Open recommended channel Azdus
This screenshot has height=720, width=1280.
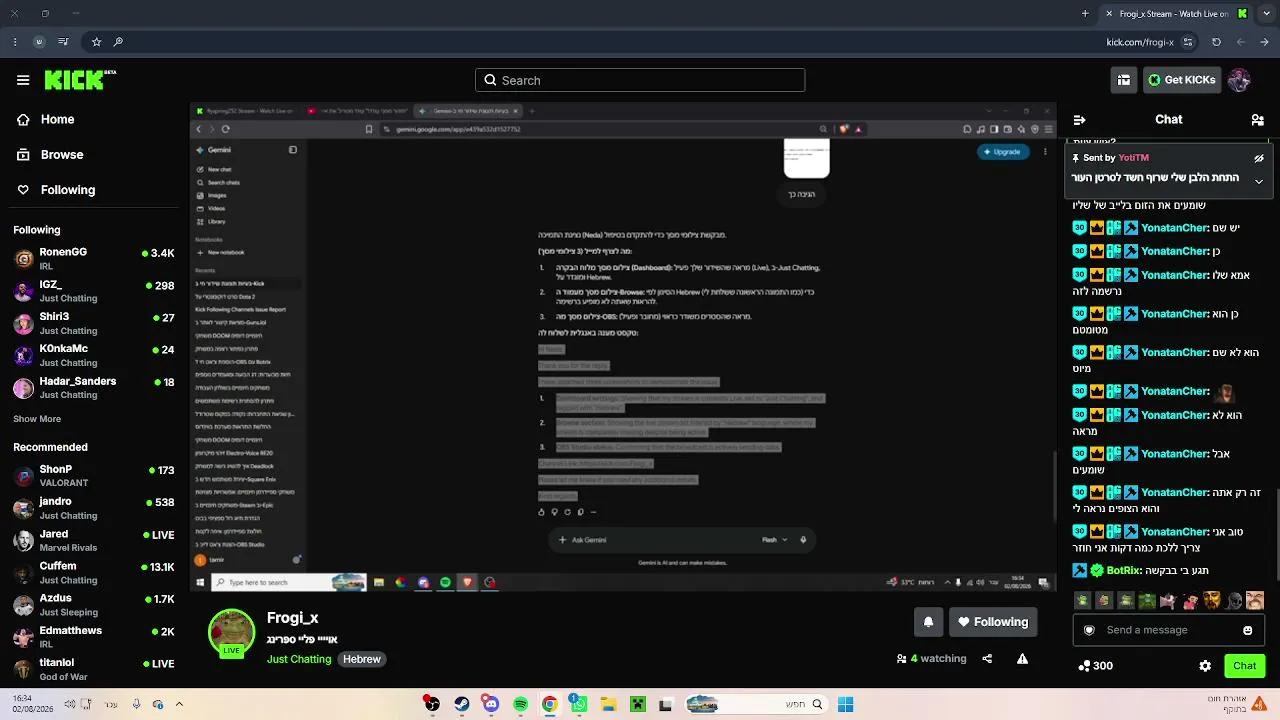[x=95, y=604]
